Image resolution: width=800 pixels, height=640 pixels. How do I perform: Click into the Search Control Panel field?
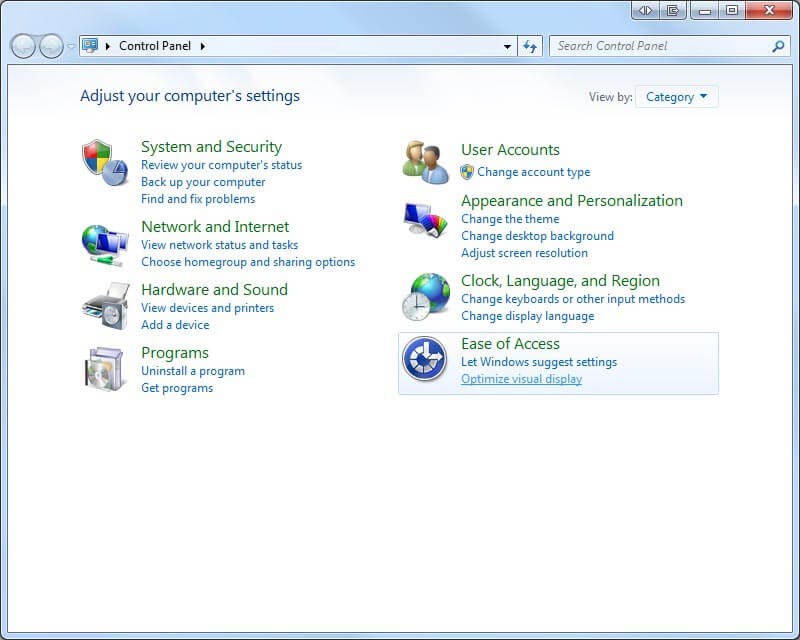[660, 46]
